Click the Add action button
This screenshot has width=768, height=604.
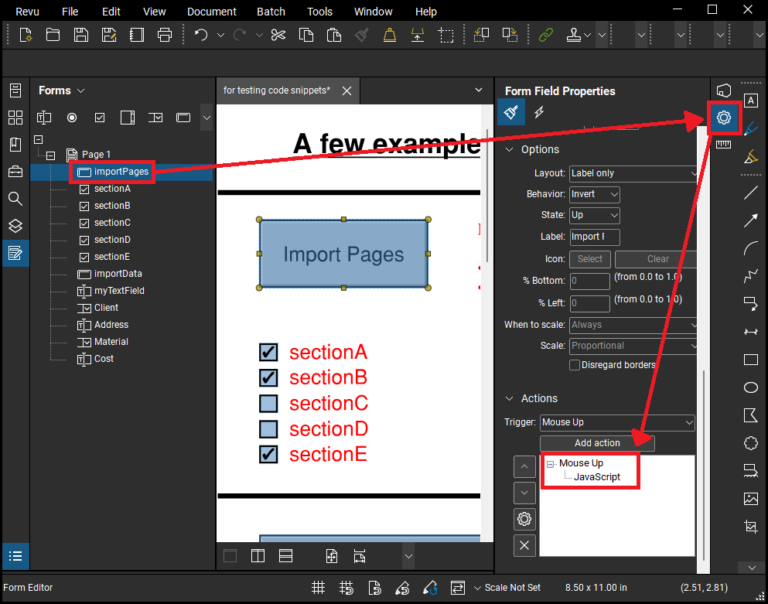click(x=597, y=443)
